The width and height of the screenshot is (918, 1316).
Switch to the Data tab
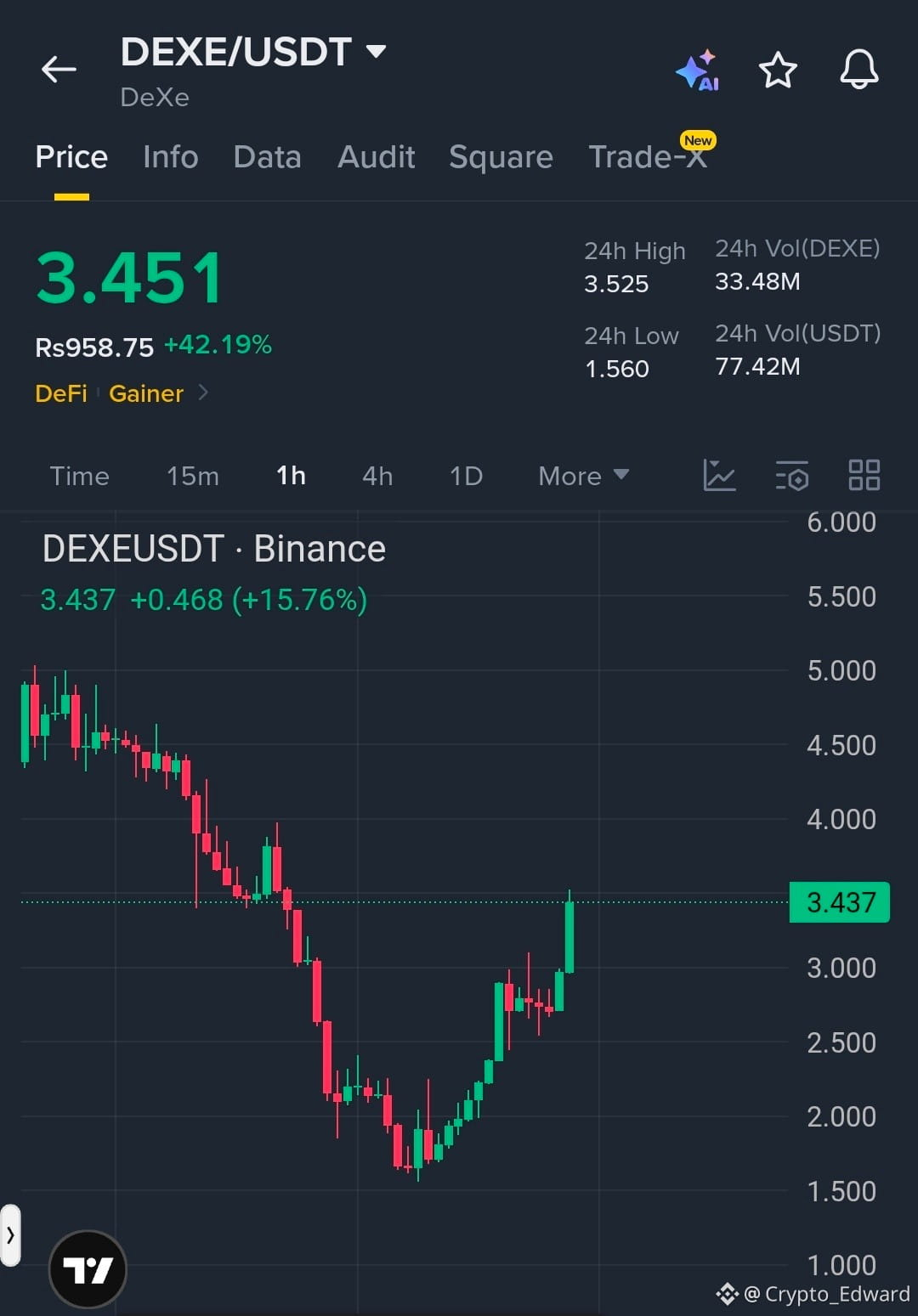pos(267,157)
